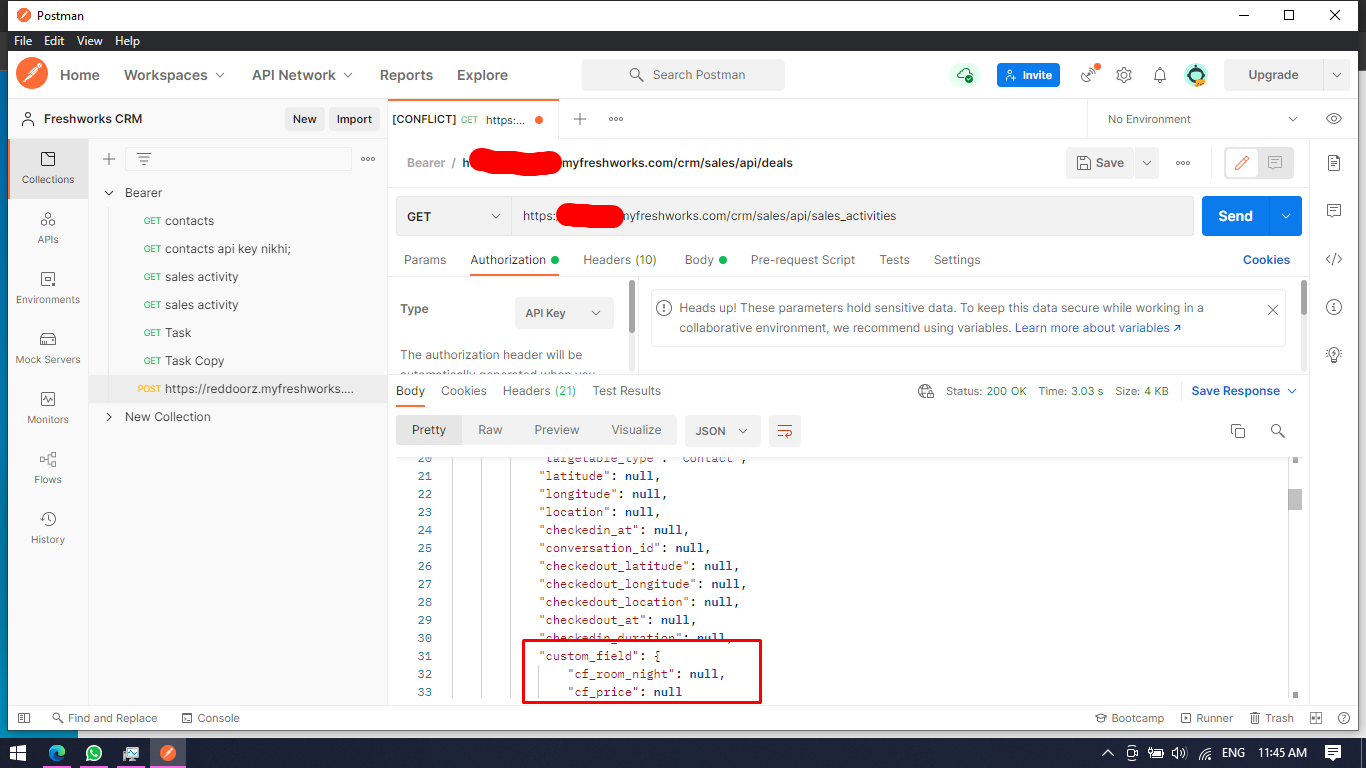1366x768 pixels.
Task: Switch to comment mode icon
Action: pos(1275,163)
